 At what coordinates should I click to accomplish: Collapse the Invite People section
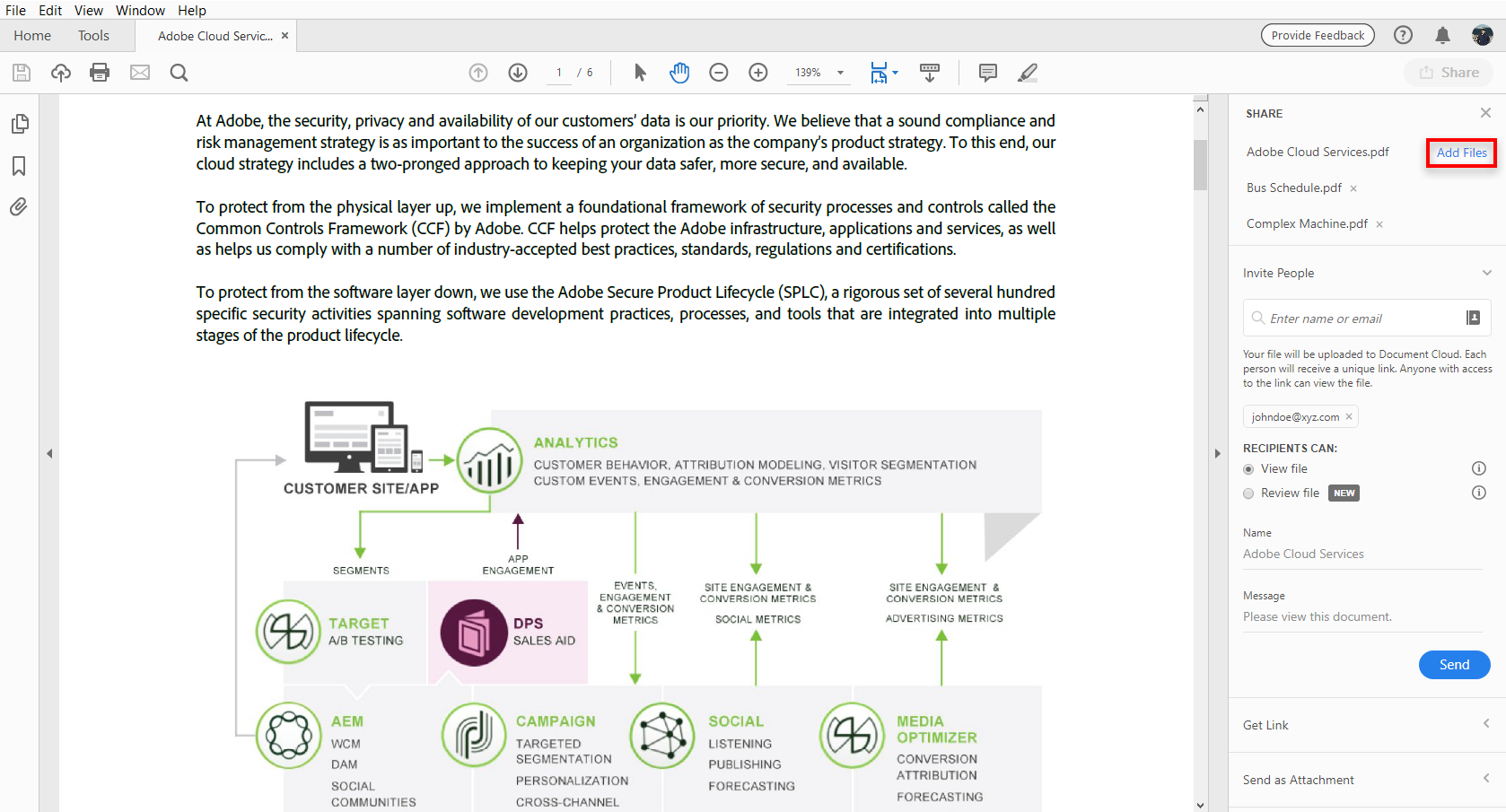[1486, 273]
